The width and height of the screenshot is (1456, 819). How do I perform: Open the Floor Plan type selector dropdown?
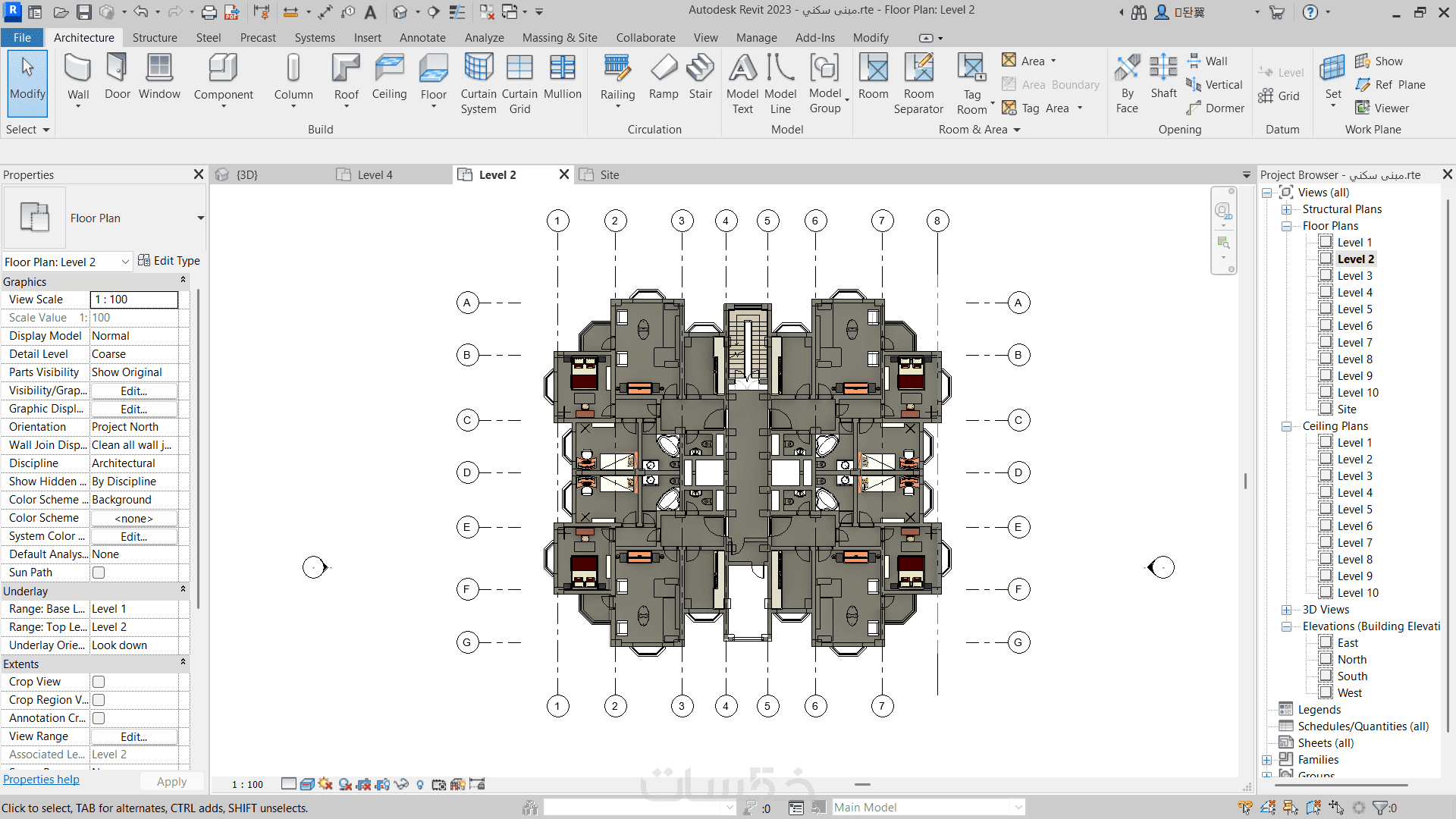click(200, 218)
